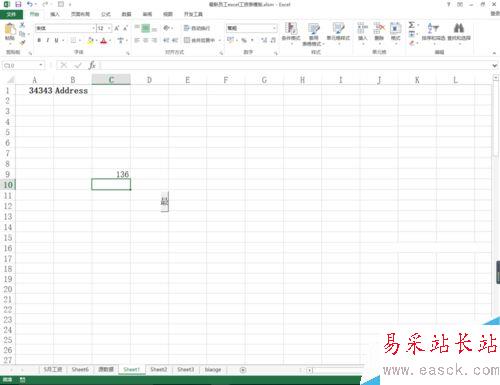Open the Font Color dropdown arrow

pyautogui.click(x=110, y=41)
